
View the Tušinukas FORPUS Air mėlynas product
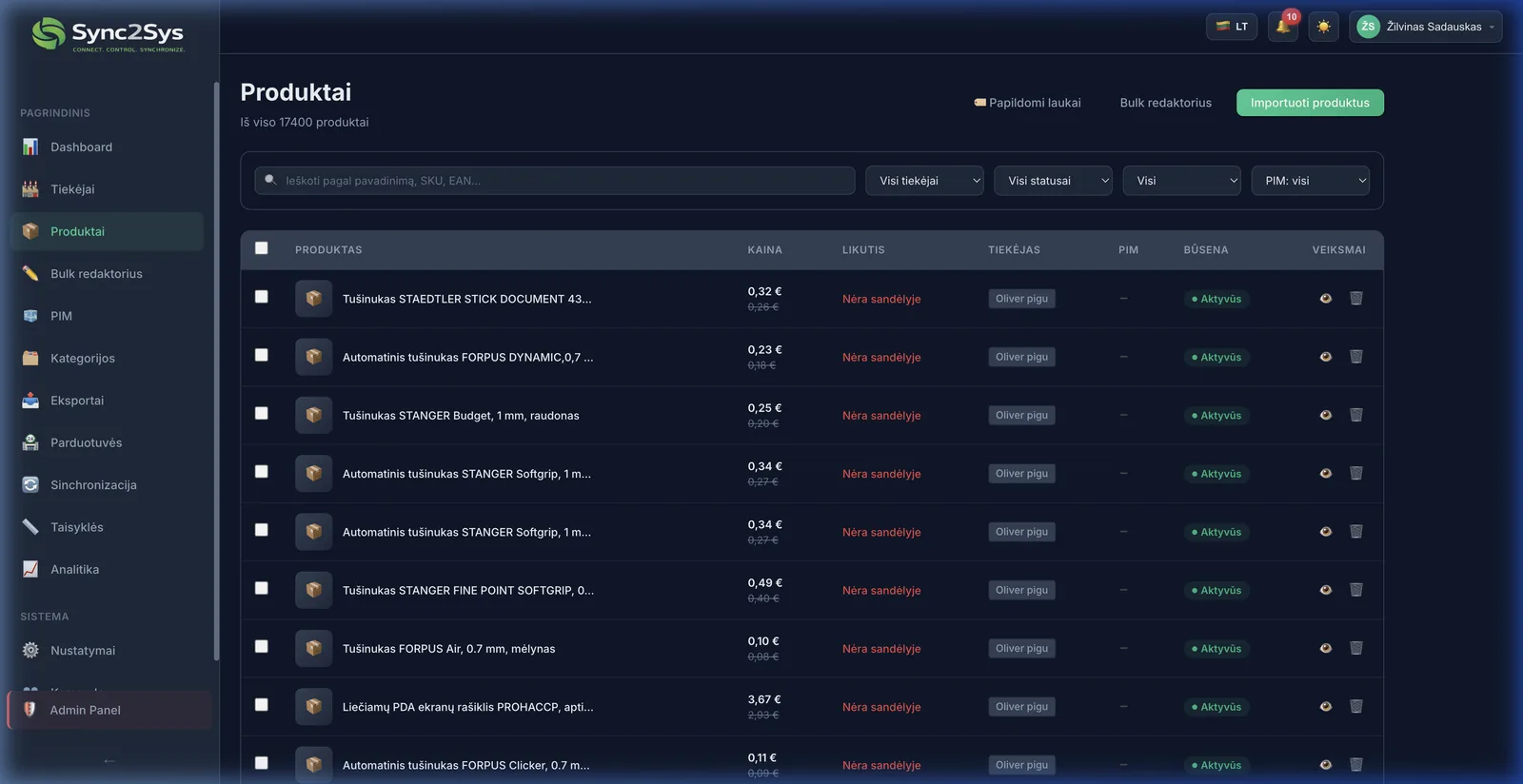tap(1325, 648)
